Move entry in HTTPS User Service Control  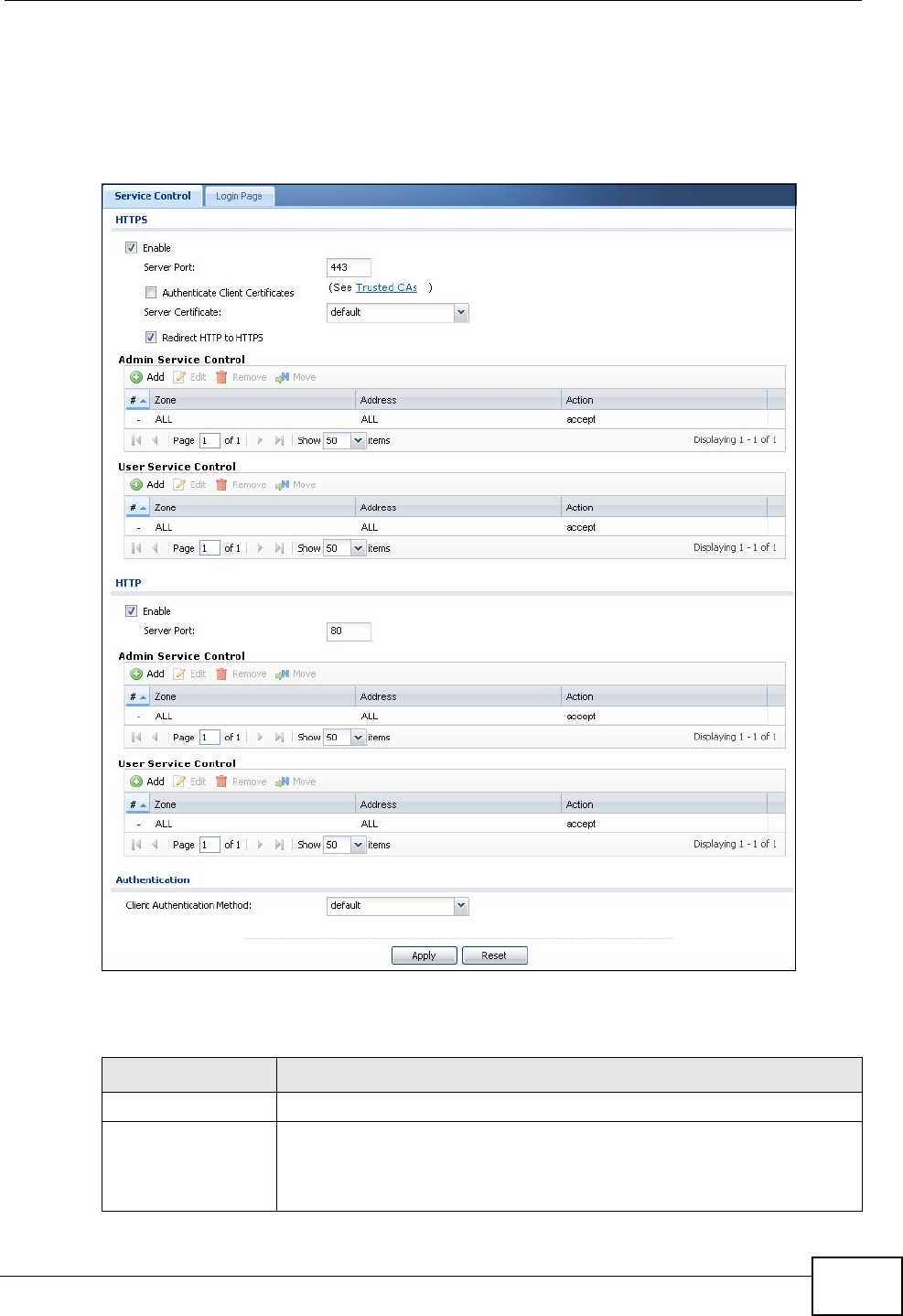point(296,485)
